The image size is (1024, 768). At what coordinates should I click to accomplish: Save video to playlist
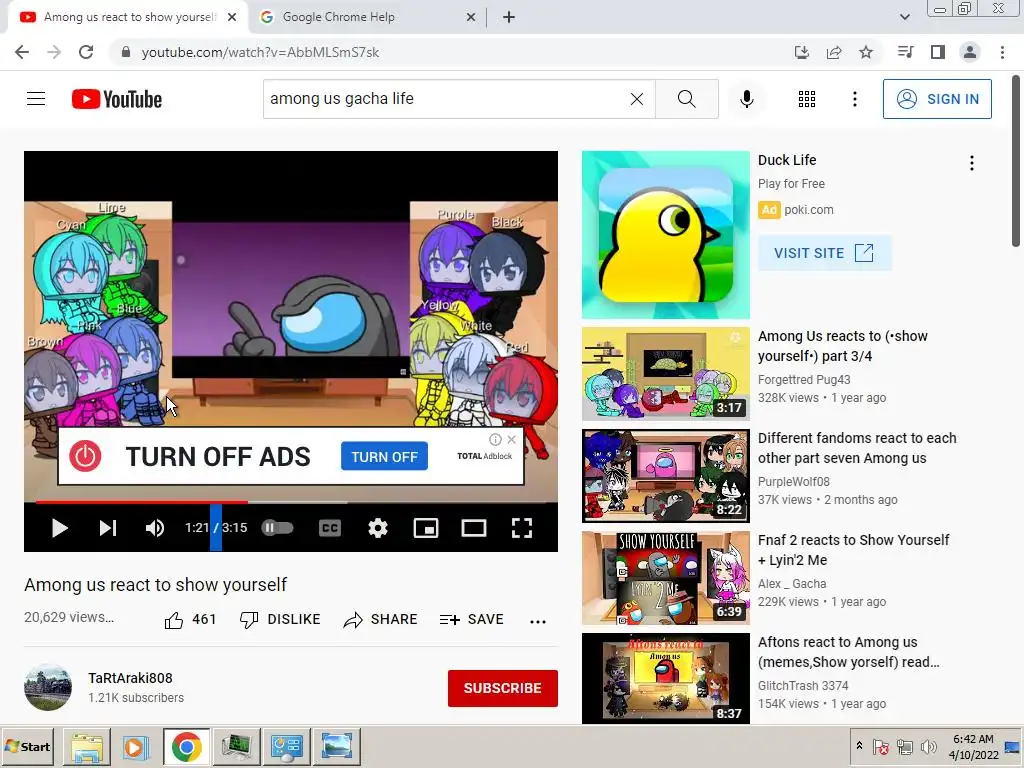(472, 619)
